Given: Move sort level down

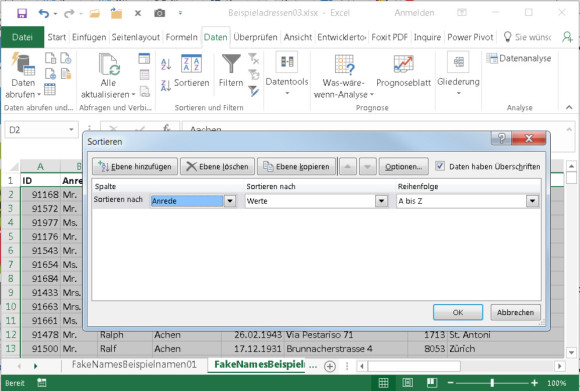Looking at the screenshot, I should point(367,166).
